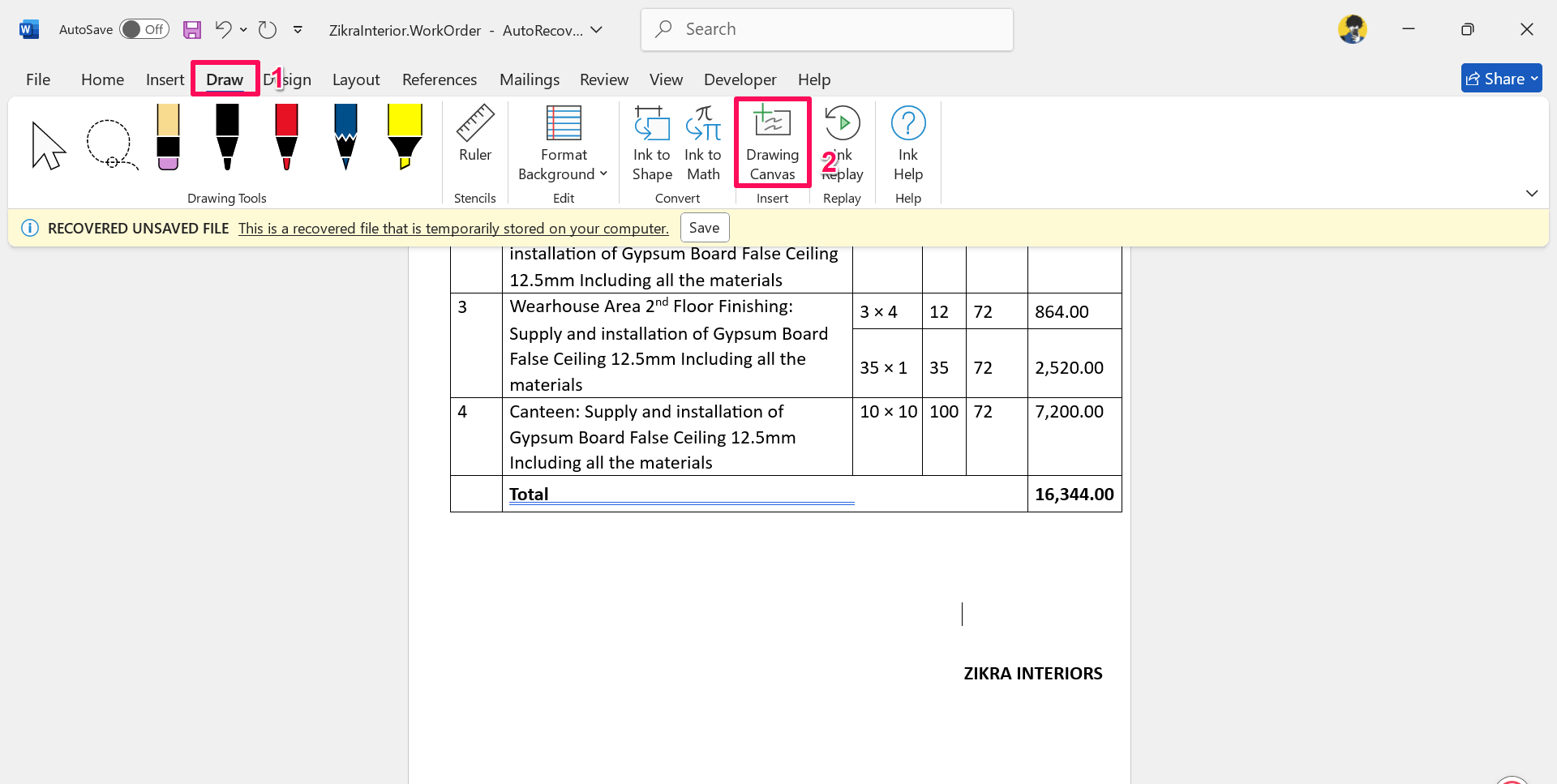Save the recovered file
1557x784 pixels.
coord(704,228)
